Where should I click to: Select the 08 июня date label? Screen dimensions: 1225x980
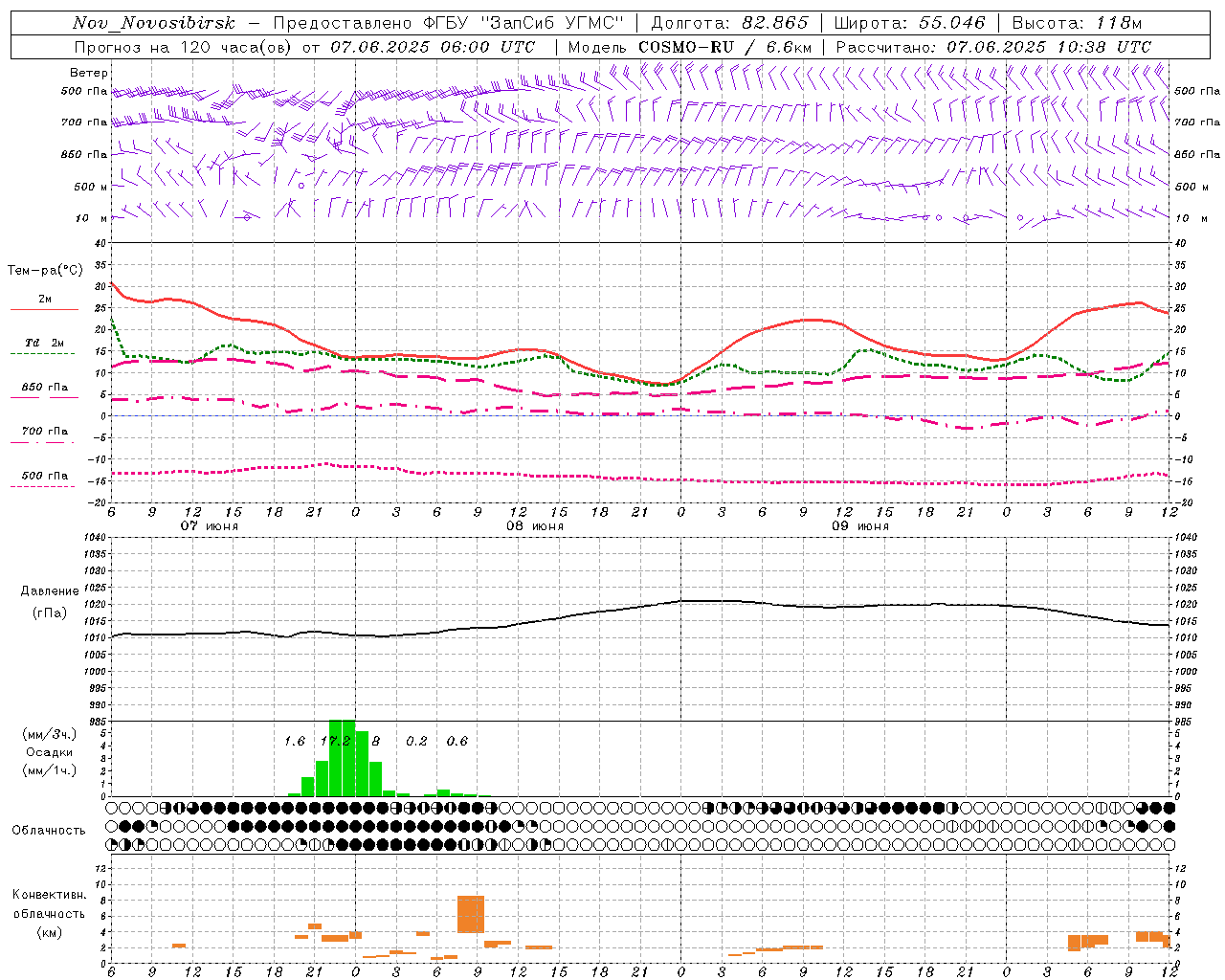click(x=535, y=526)
